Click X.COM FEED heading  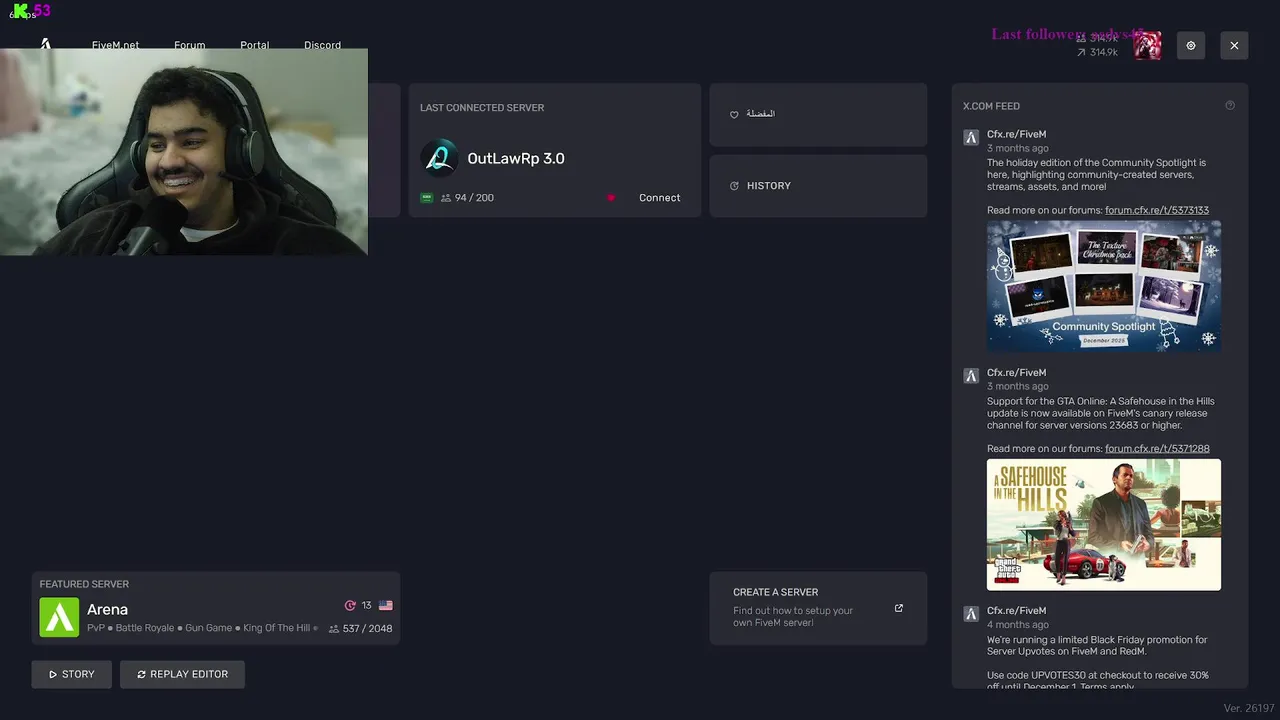[991, 106]
